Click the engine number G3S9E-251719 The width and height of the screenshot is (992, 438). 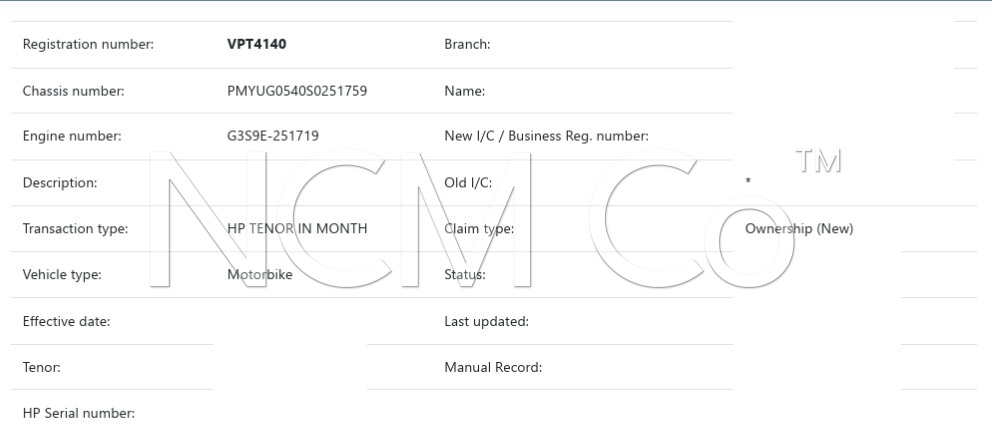tap(273, 137)
